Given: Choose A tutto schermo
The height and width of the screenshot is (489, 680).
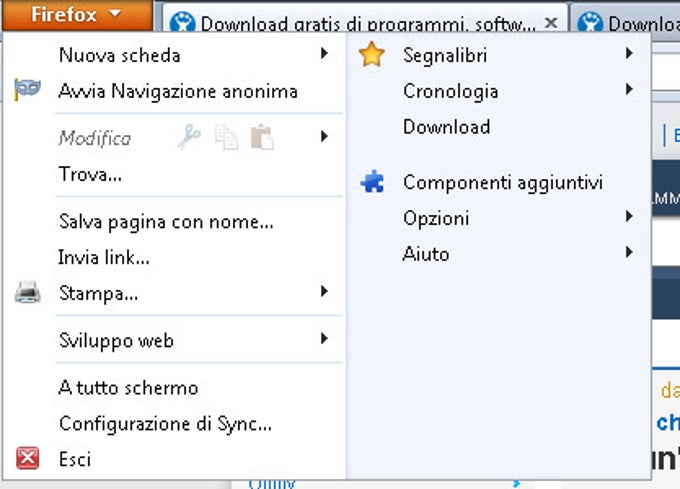Looking at the screenshot, I should [173, 388].
